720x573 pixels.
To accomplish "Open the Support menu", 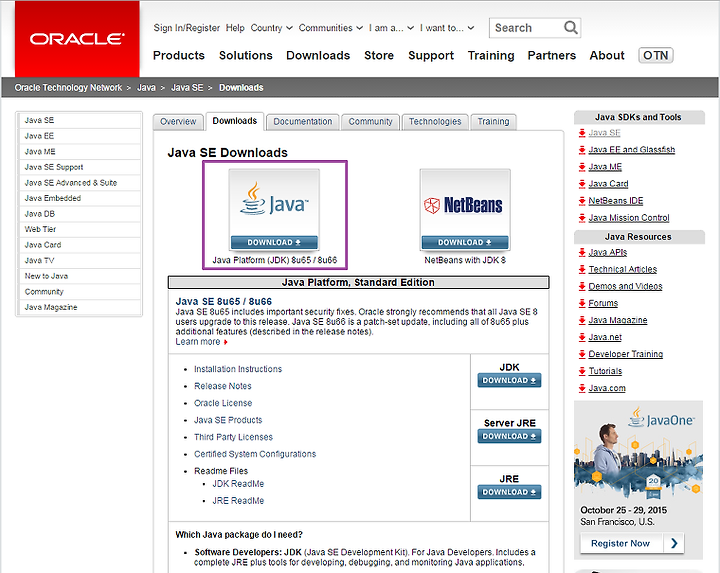I will click(x=431, y=56).
